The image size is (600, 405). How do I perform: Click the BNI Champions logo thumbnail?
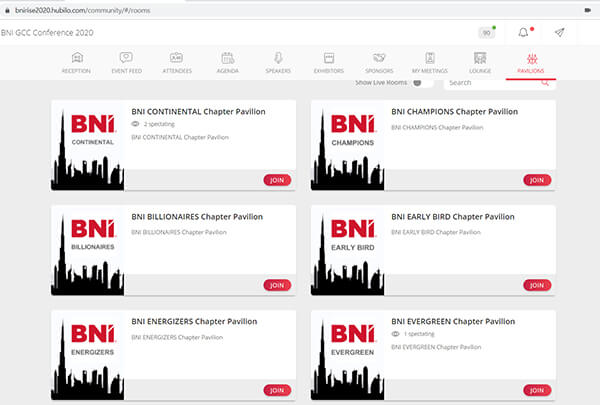tap(348, 145)
